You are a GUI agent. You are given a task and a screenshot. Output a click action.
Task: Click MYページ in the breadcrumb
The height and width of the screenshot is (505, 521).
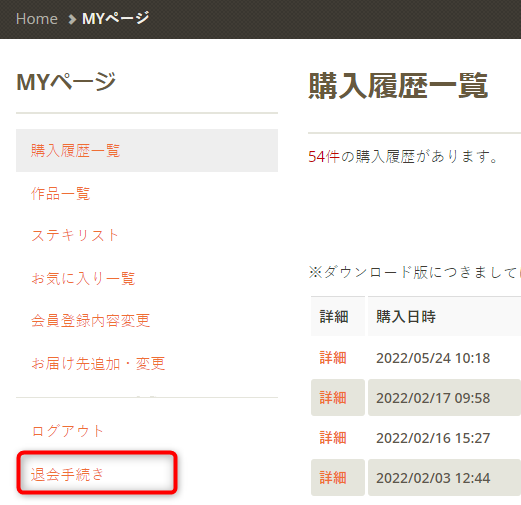click(116, 18)
